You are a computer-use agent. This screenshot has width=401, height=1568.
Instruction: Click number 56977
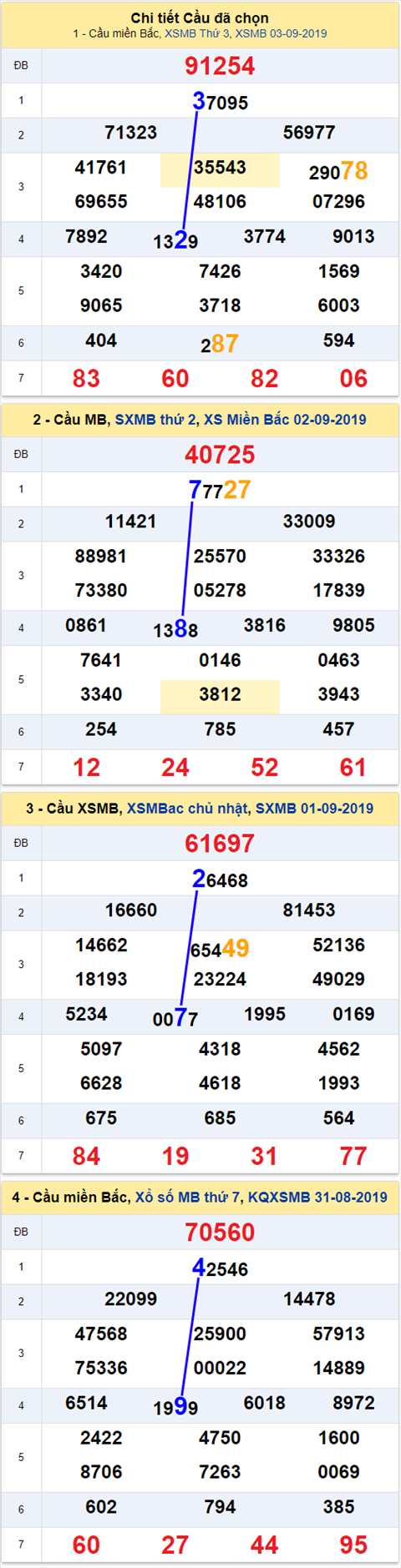point(309,133)
